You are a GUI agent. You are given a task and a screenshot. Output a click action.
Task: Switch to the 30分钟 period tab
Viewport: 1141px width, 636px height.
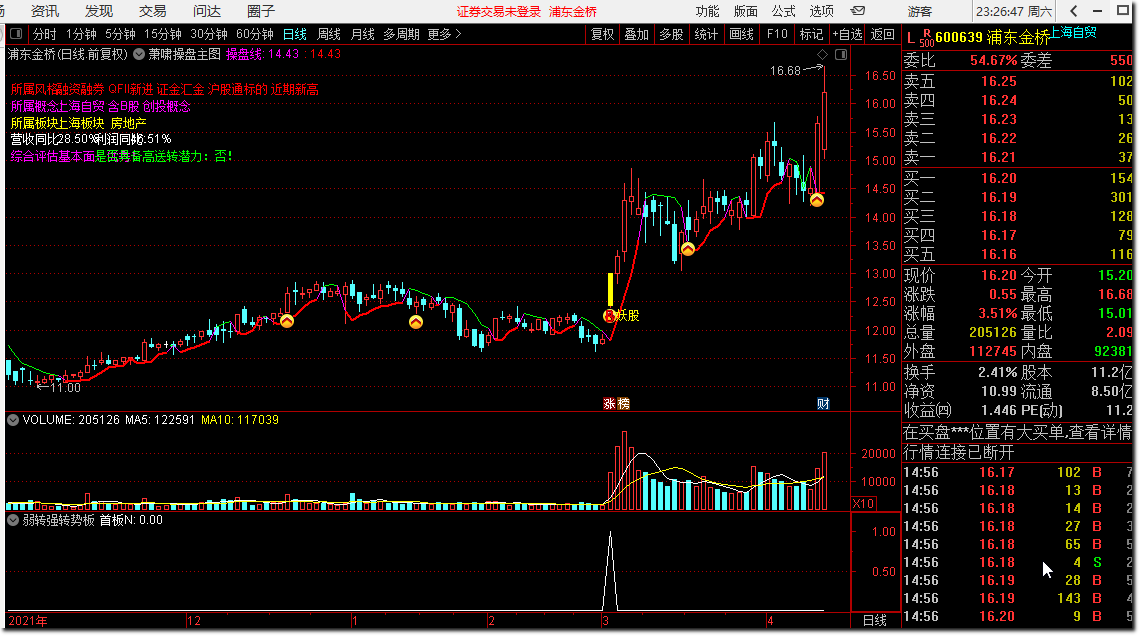pyautogui.click(x=209, y=34)
